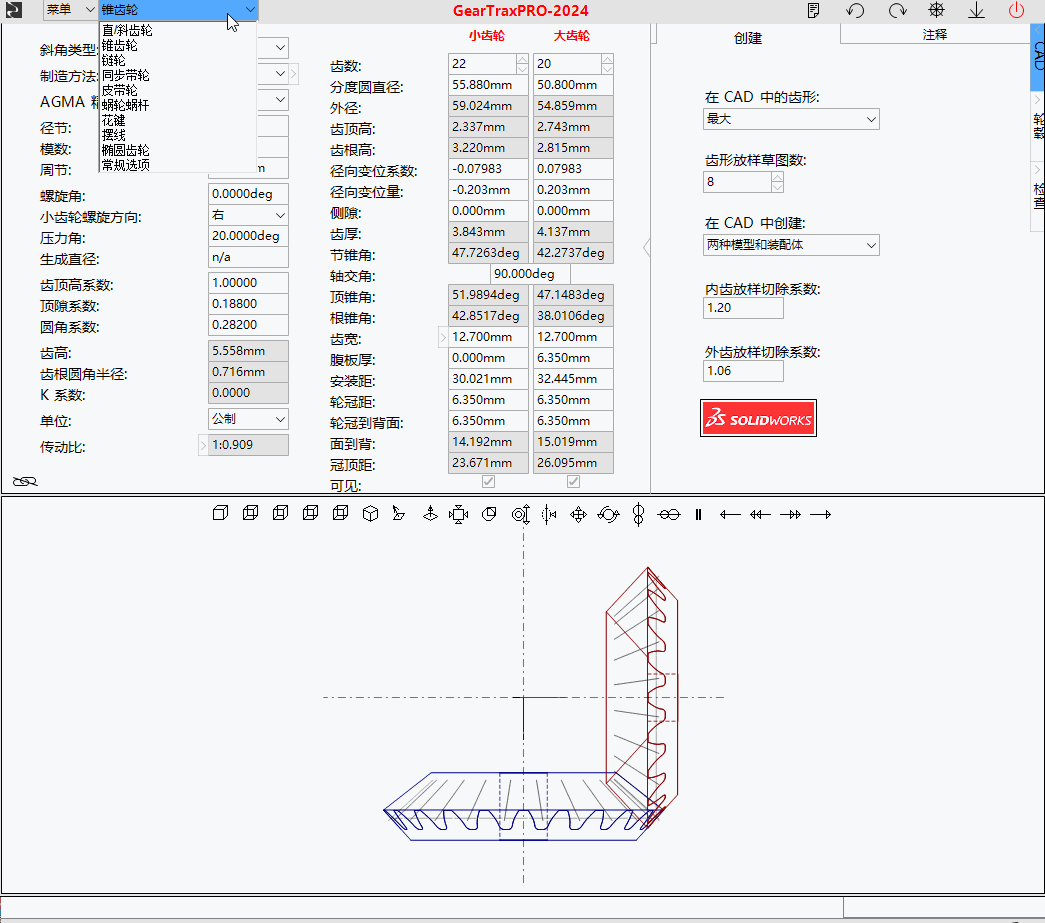Decrease large gear tooth count down arrow

[607, 69]
